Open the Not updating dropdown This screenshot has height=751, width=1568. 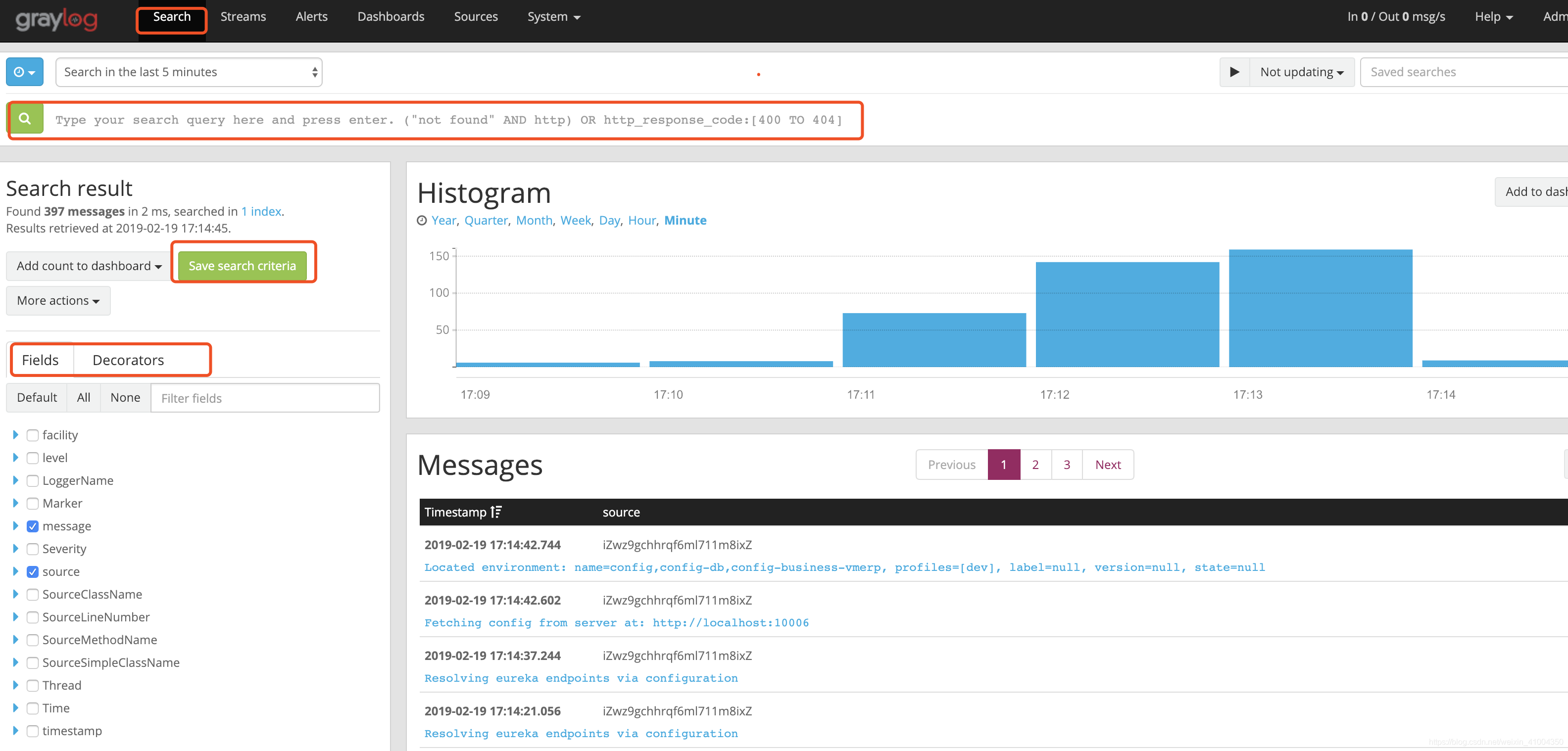1301,72
